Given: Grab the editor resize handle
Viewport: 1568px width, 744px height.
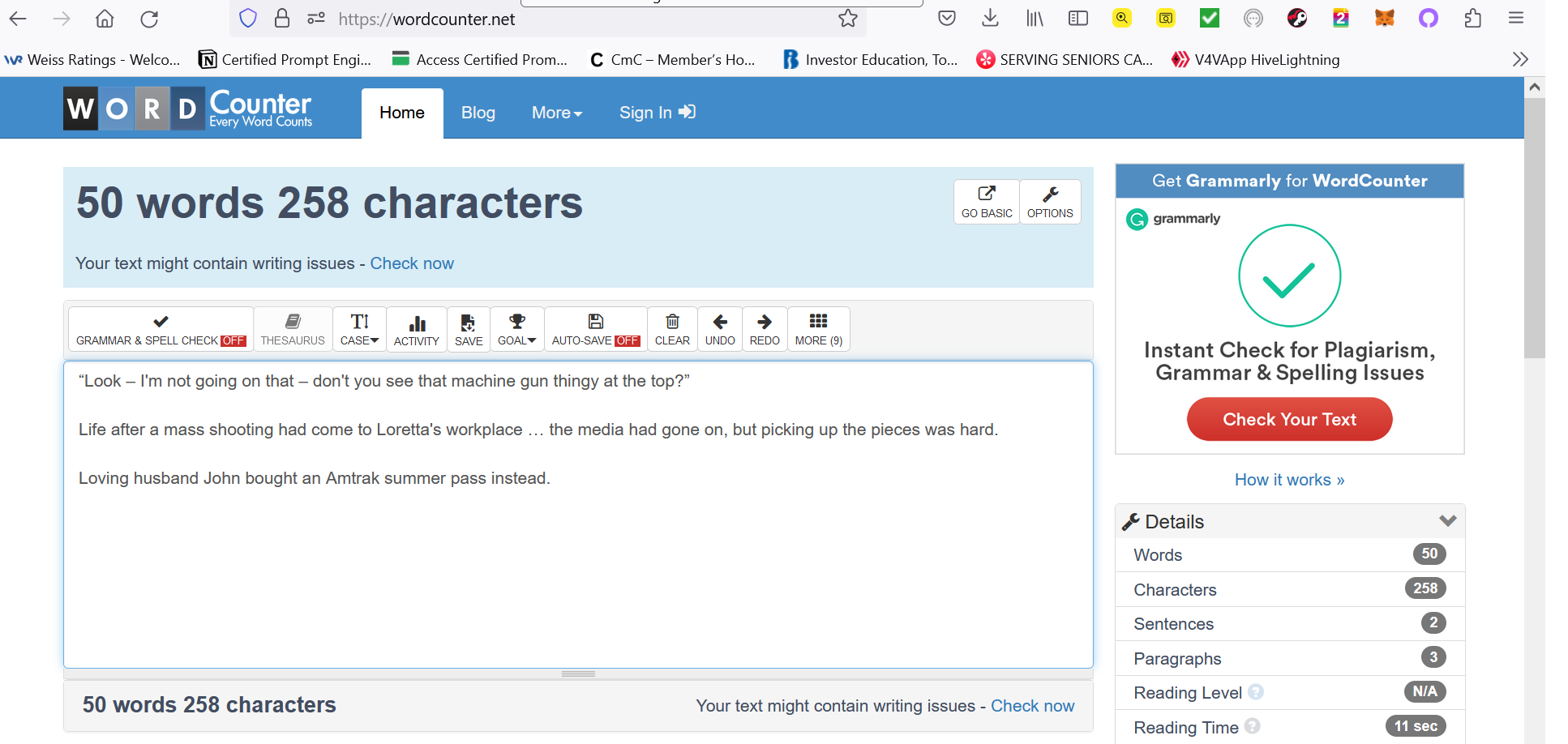Looking at the screenshot, I should point(578,673).
